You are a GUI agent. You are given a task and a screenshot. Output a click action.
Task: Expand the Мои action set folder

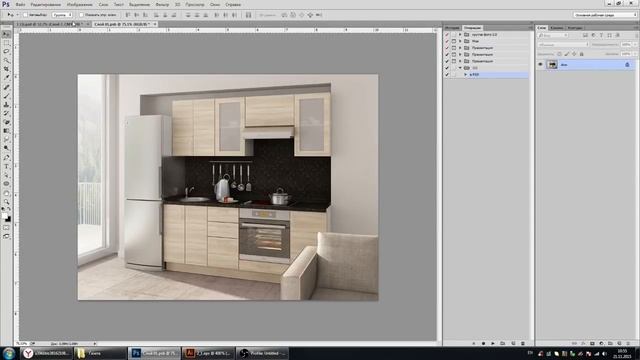point(460,41)
